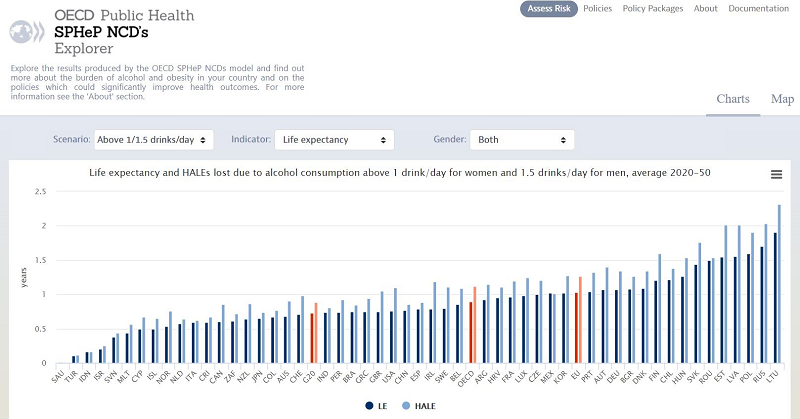This screenshot has height=419, width=800.
Task: Open Policy Packages section
Action: (653, 9)
